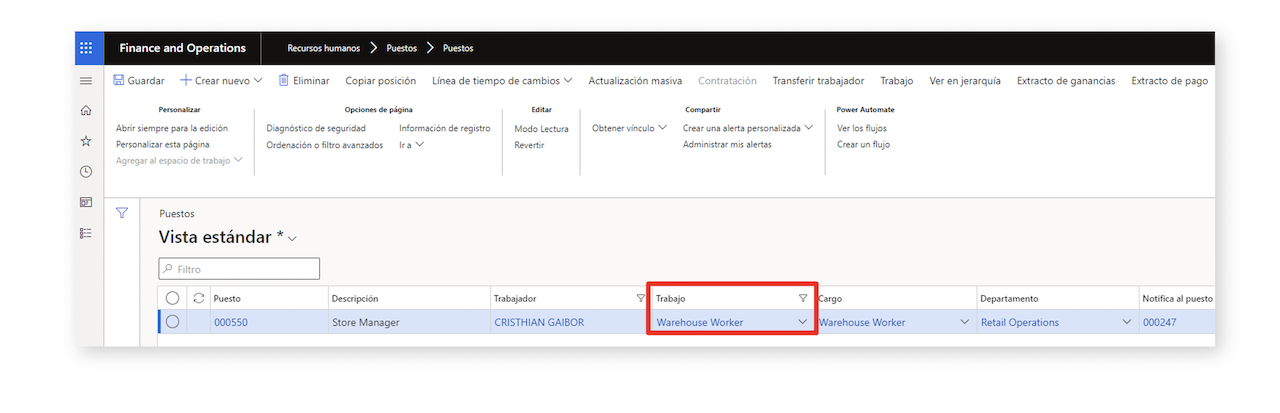
Task: Expand the hamburger navigation menu
Action: 86,81
